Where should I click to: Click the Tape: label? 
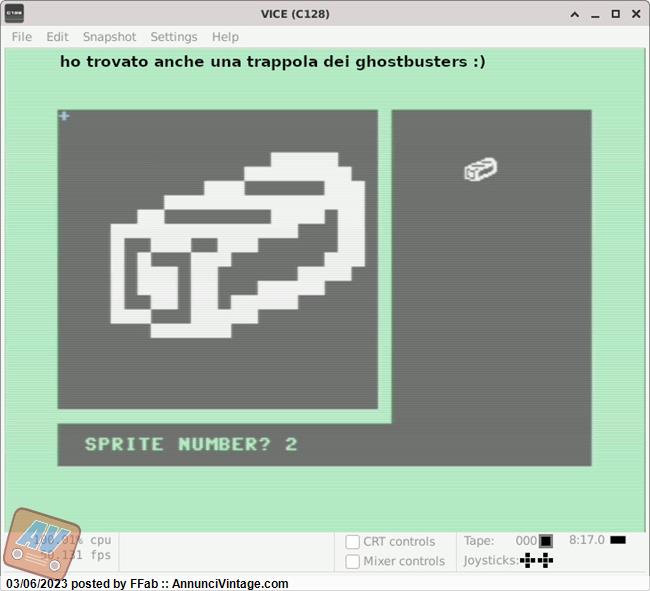[479, 541]
